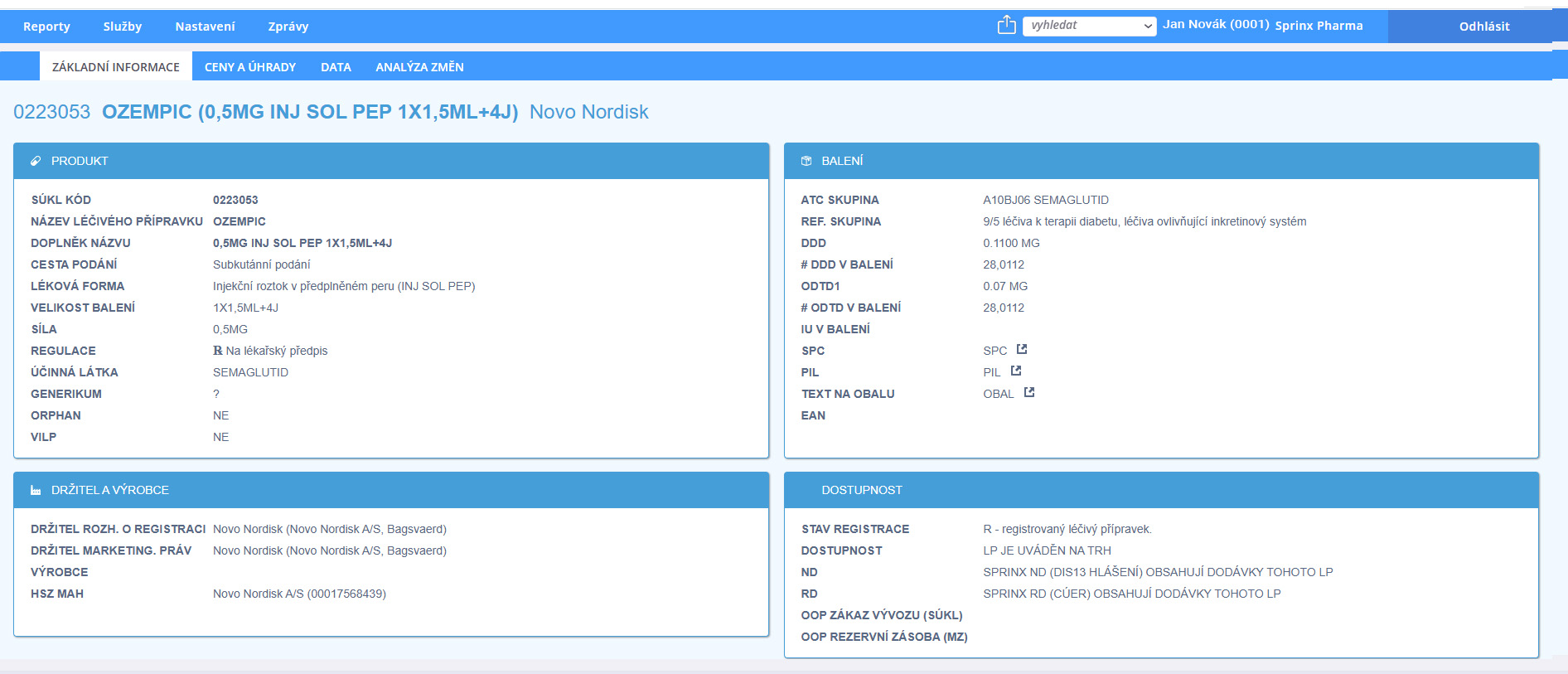Click the ATC group A10BJ06 SEMAGLUTID
The width and height of the screenshot is (1568, 674).
tap(1046, 200)
